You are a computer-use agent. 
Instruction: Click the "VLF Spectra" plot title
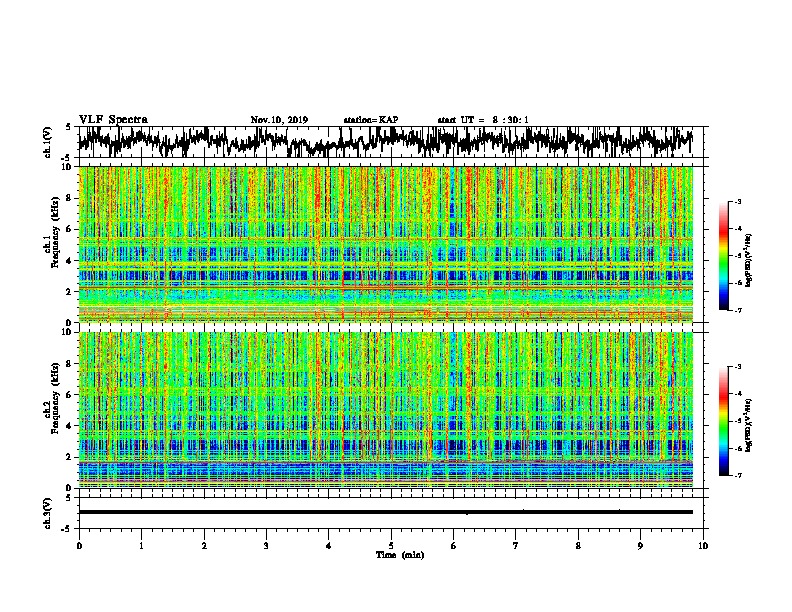(x=113, y=120)
